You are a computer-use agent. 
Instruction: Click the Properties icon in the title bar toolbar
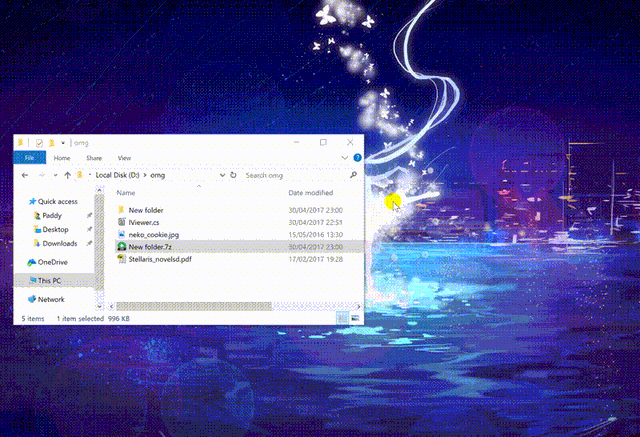click(39, 143)
